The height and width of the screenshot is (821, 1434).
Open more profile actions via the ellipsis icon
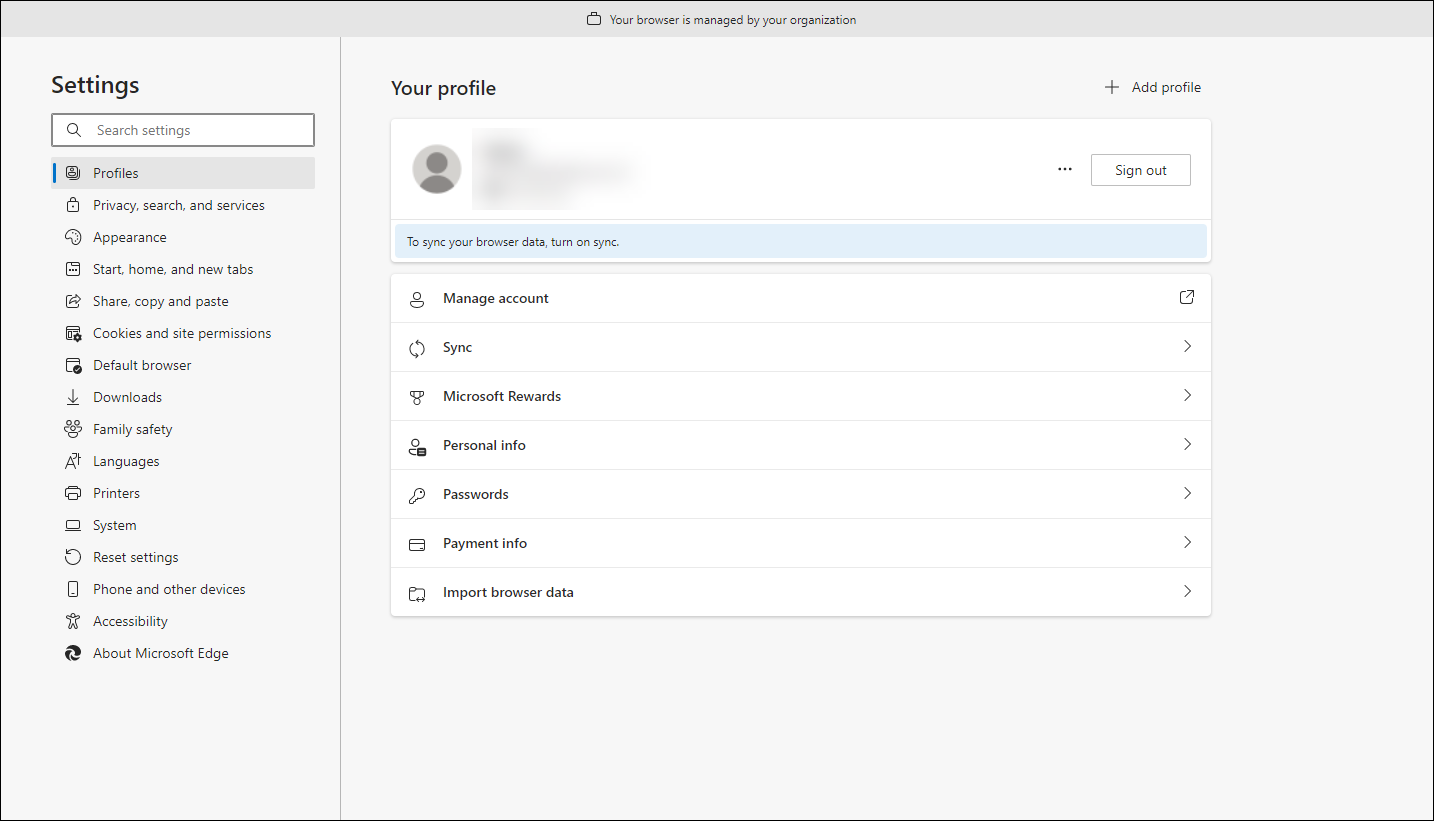coord(1065,169)
